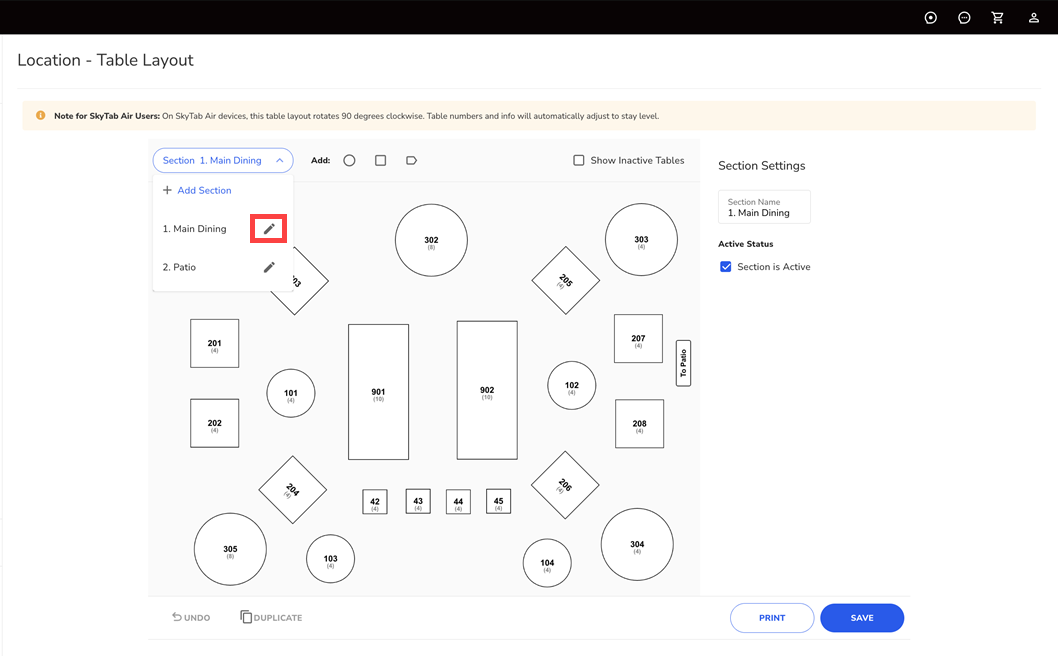The height and width of the screenshot is (656, 1058).
Task: Add a label tag shape
Action: point(411,160)
